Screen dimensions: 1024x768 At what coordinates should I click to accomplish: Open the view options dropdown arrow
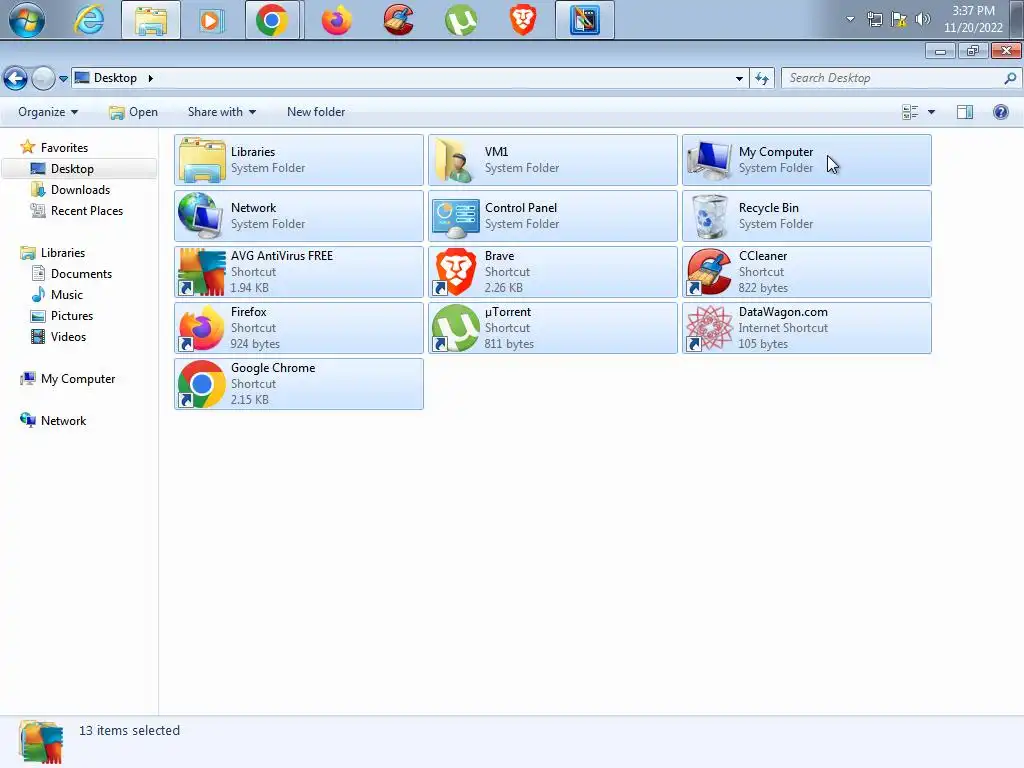[x=931, y=112]
